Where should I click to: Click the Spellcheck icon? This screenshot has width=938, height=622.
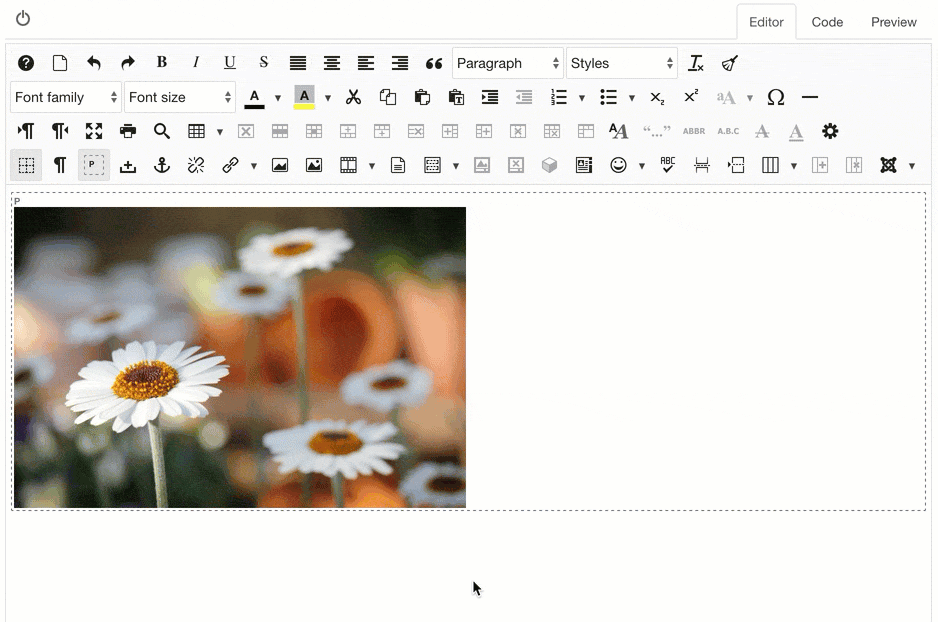(x=667, y=165)
